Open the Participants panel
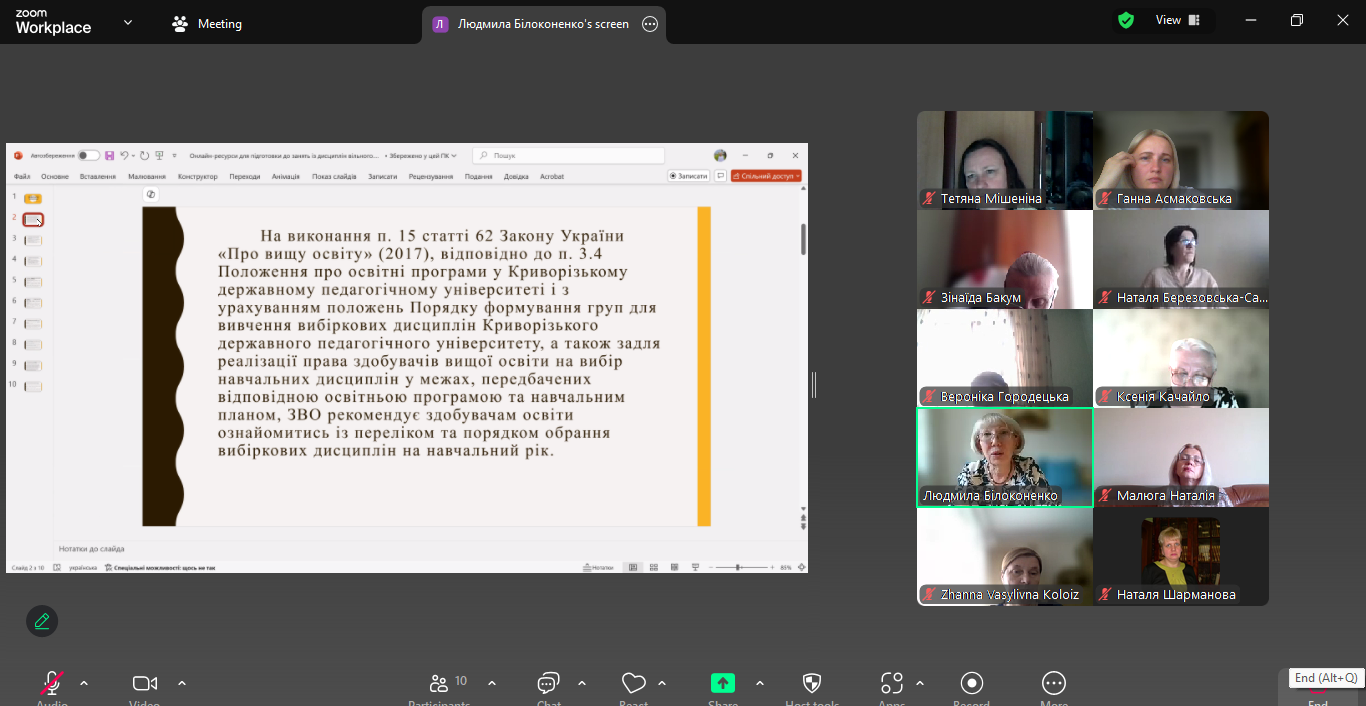Screen dimensions: 1366x706 tap(439, 684)
